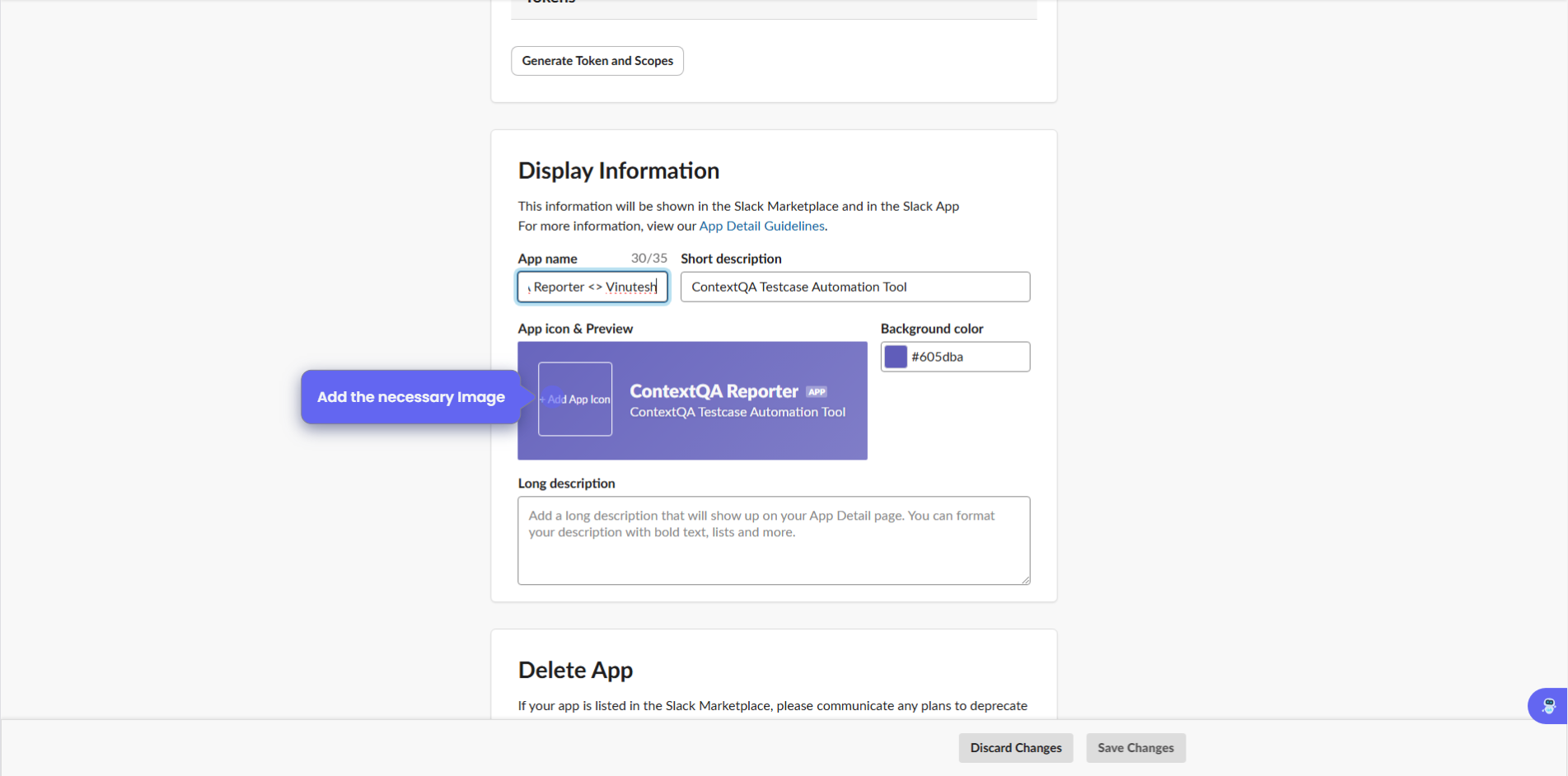Image resolution: width=1568 pixels, height=776 pixels.
Task: Click the Delete App section heading
Action: click(x=575, y=670)
